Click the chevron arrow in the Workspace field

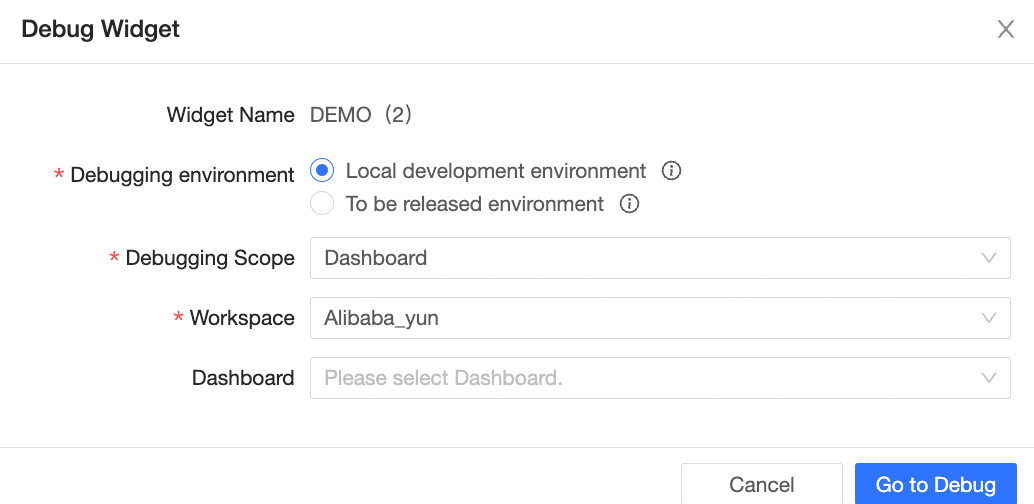[x=989, y=318]
